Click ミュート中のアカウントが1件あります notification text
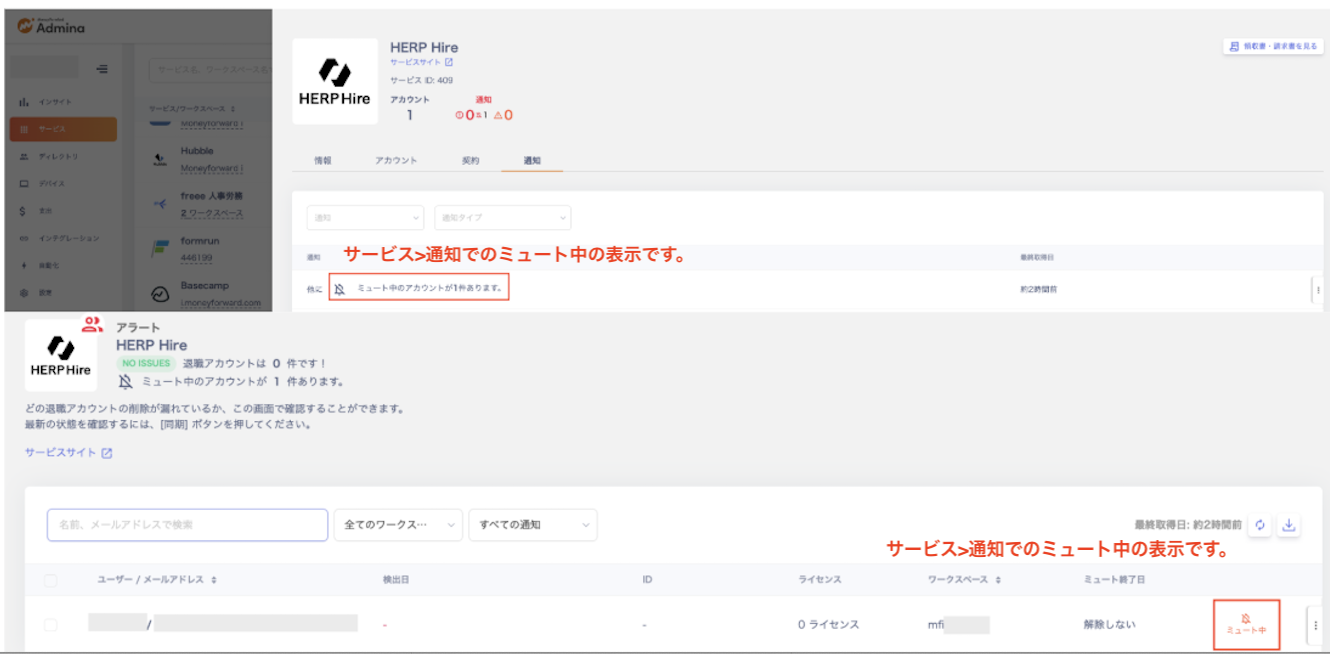 pyautogui.click(x=430, y=289)
